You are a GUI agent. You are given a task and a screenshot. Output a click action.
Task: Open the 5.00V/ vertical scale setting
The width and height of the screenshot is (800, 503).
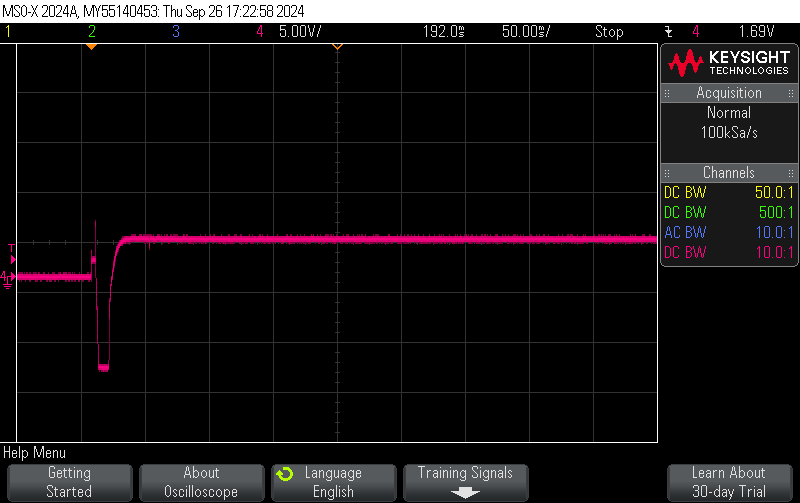pos(299,32)
